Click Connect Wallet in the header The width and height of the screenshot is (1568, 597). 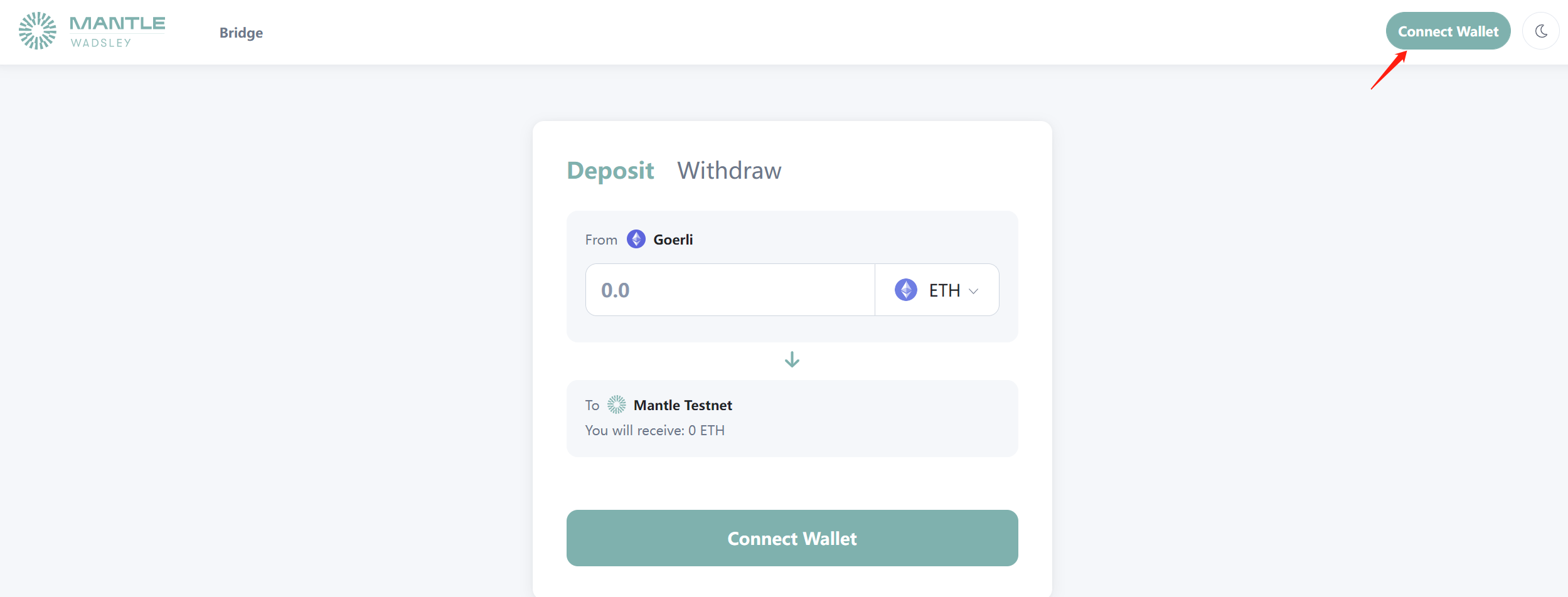click(1448, 31)
